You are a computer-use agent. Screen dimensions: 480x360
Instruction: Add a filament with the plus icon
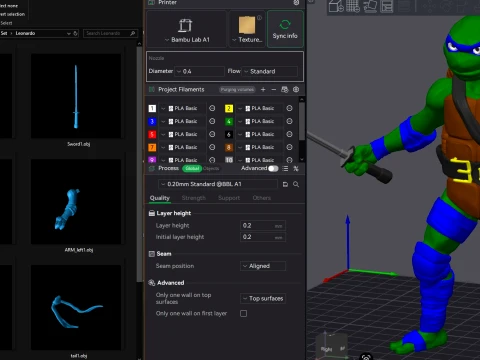pos(263,89)
